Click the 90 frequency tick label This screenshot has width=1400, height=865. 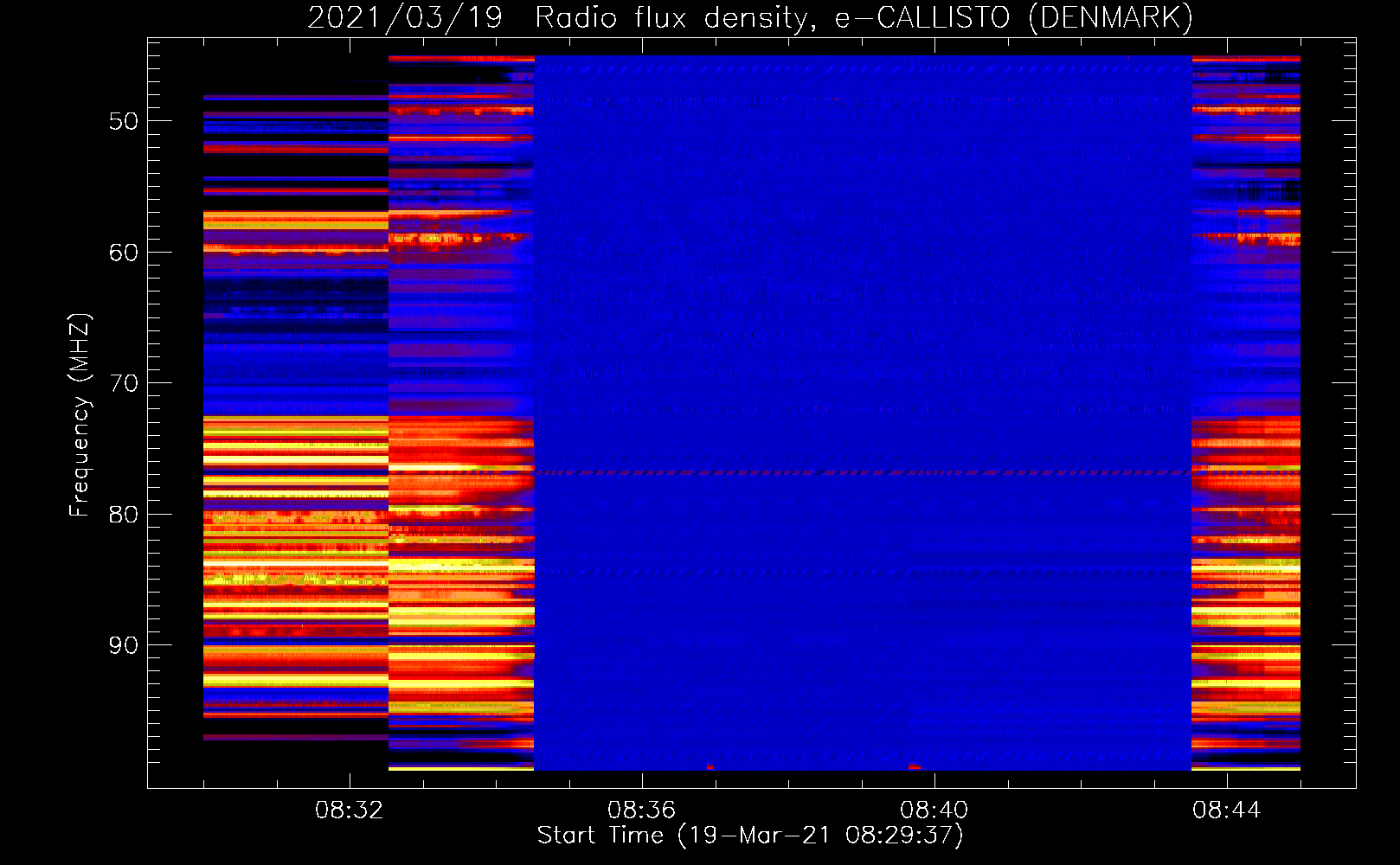[x=124, y=645]
